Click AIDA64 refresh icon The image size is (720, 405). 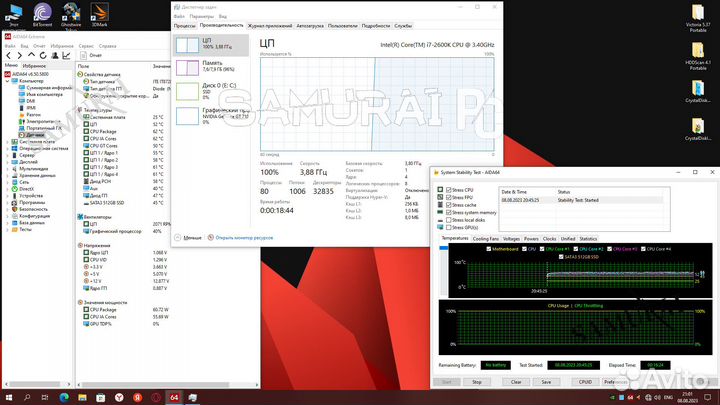coord(43,56)
